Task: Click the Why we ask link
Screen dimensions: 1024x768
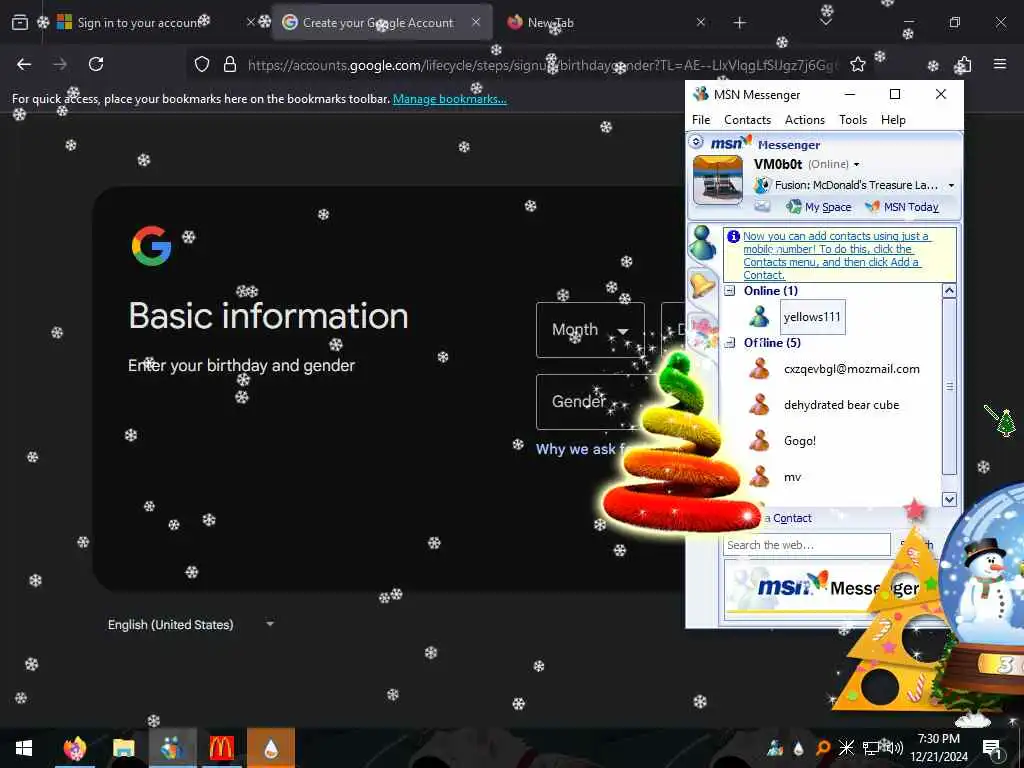Action: (578, 449)
